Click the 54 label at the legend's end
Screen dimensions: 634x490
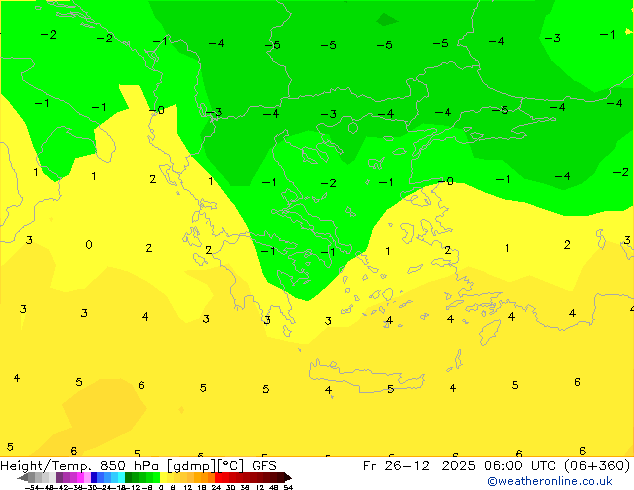pos(288,487)
